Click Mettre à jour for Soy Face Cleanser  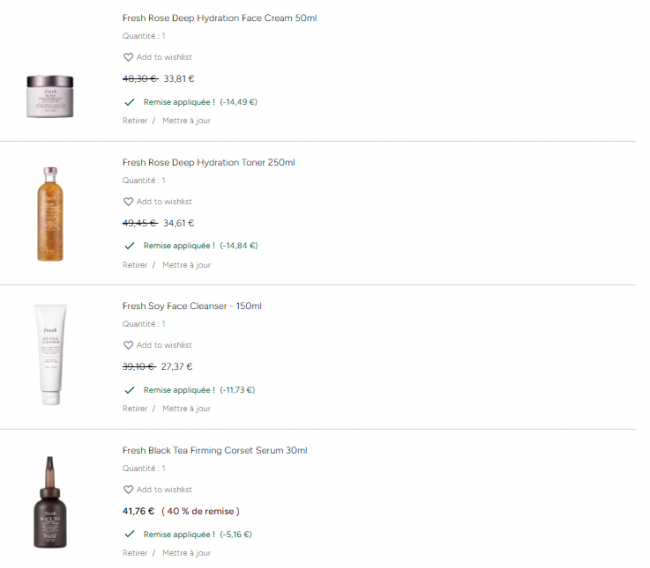[186, 409]
